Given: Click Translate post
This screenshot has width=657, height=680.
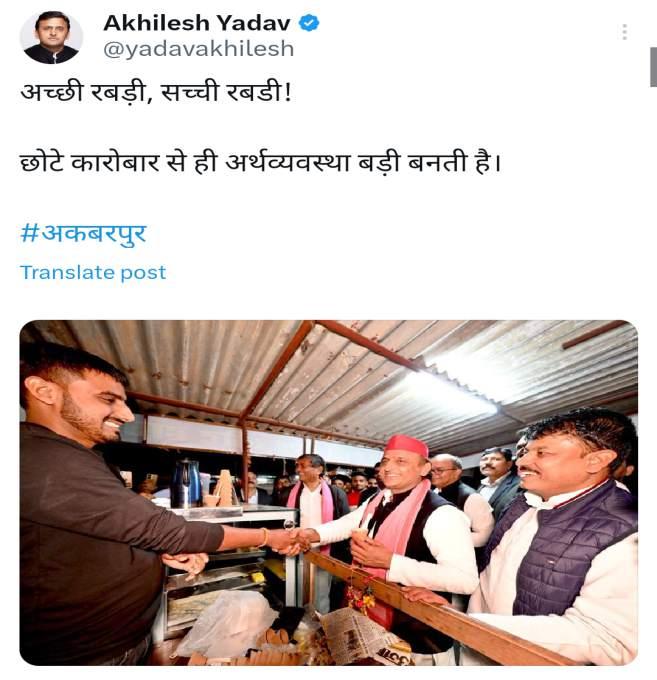Looking at the screenshot, I should click(93, 273).
